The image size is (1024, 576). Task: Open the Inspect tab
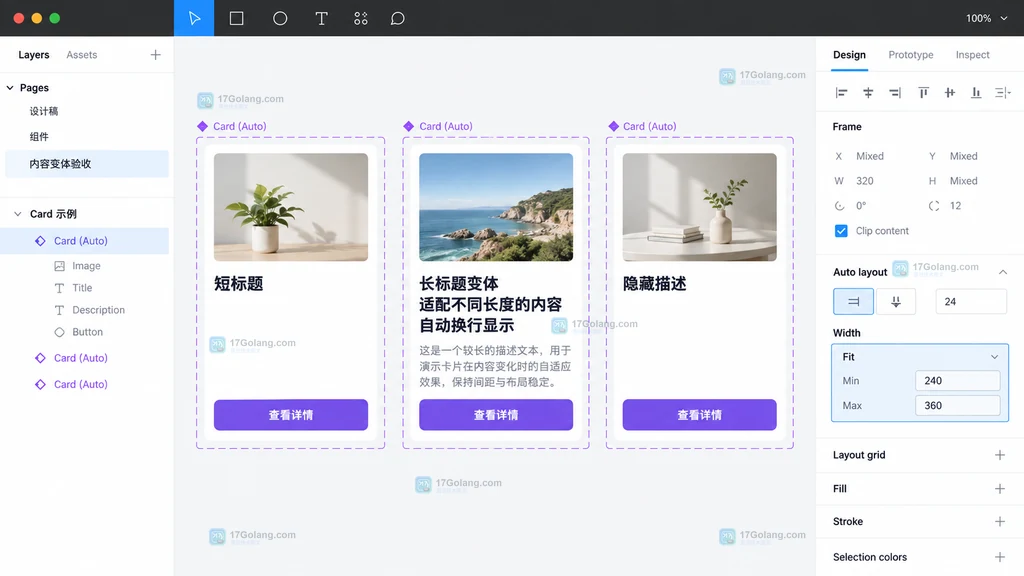(972, 55)
